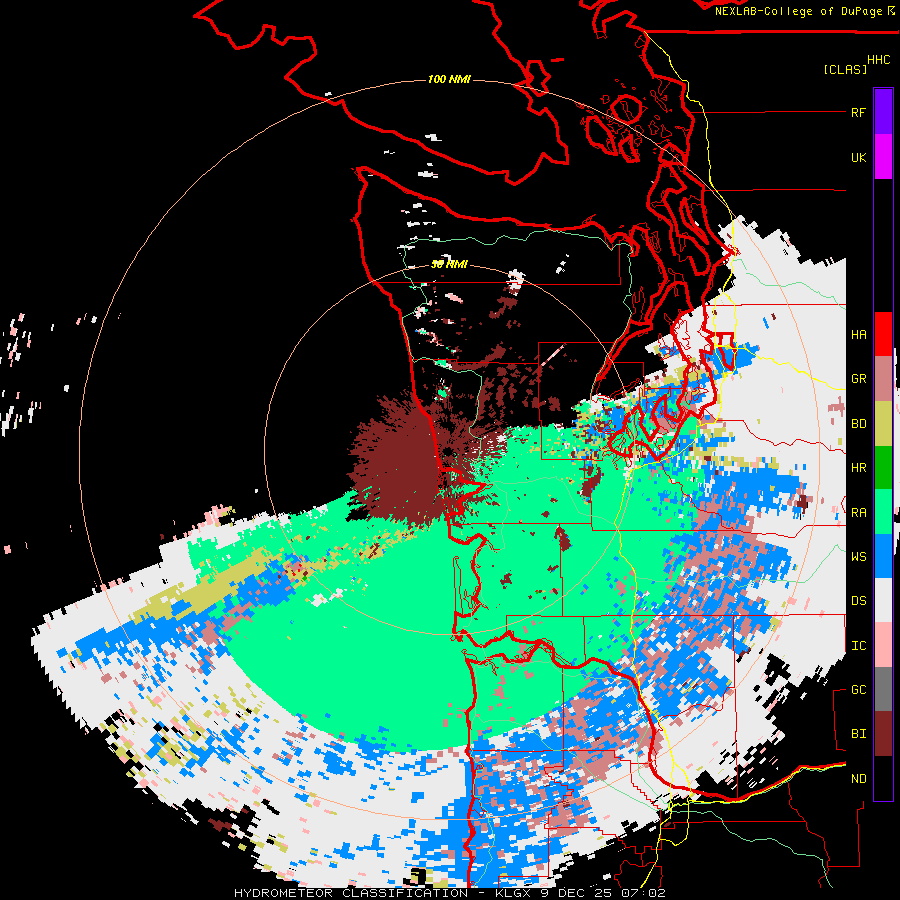This screenshot has height=900, width=900.
Task: Click the GC gray legend swatch
Action: click(x=883, y=689)
